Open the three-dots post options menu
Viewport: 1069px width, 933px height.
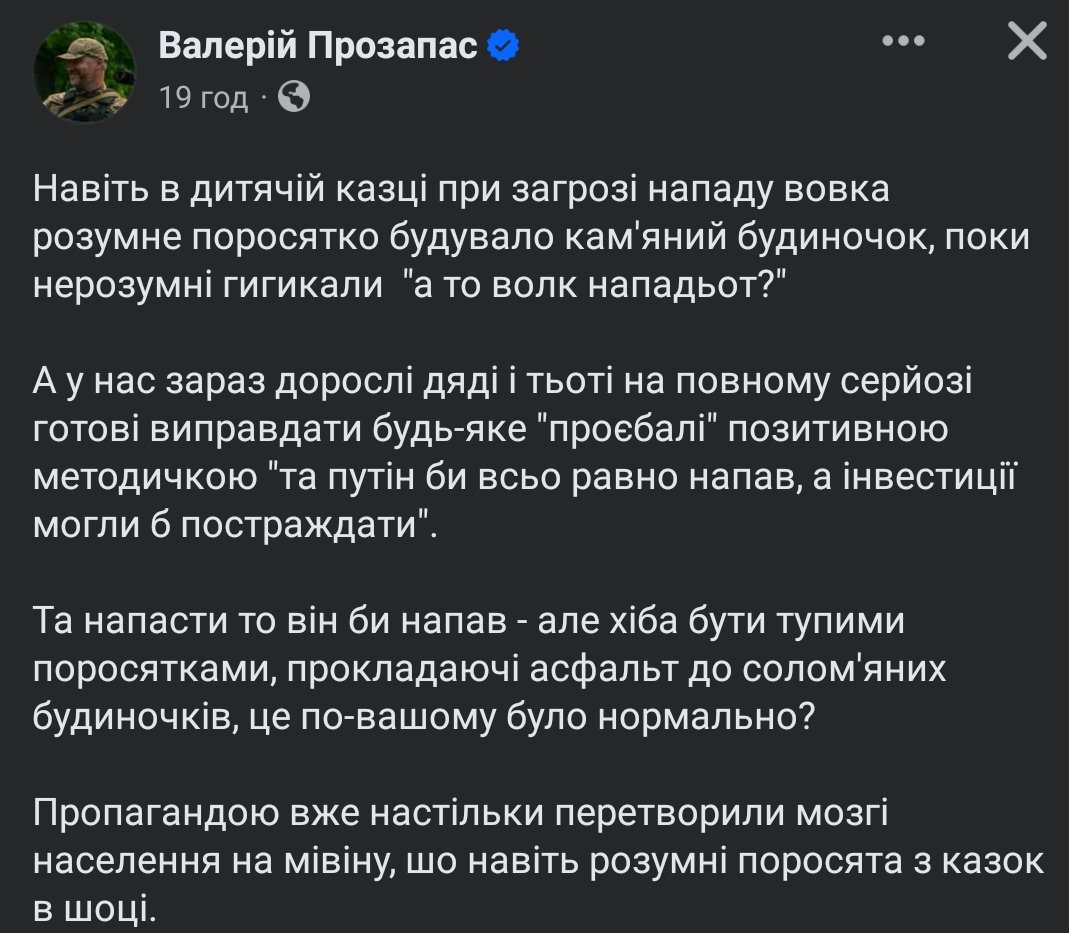tap(907, 42)
